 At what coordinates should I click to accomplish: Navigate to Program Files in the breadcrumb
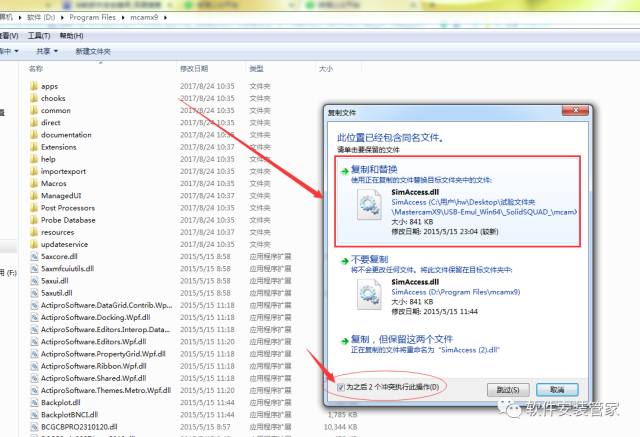point(92,18)
